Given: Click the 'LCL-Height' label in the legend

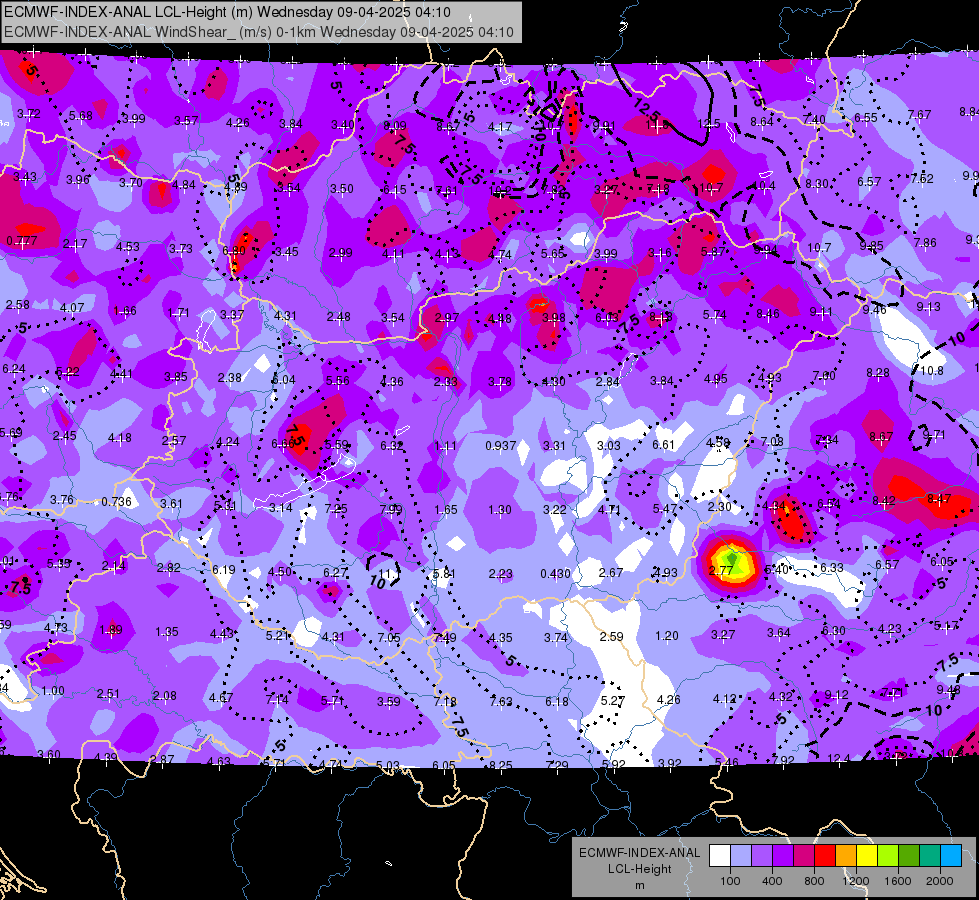Looking at the screenshot, I should [x=639, y=869].
